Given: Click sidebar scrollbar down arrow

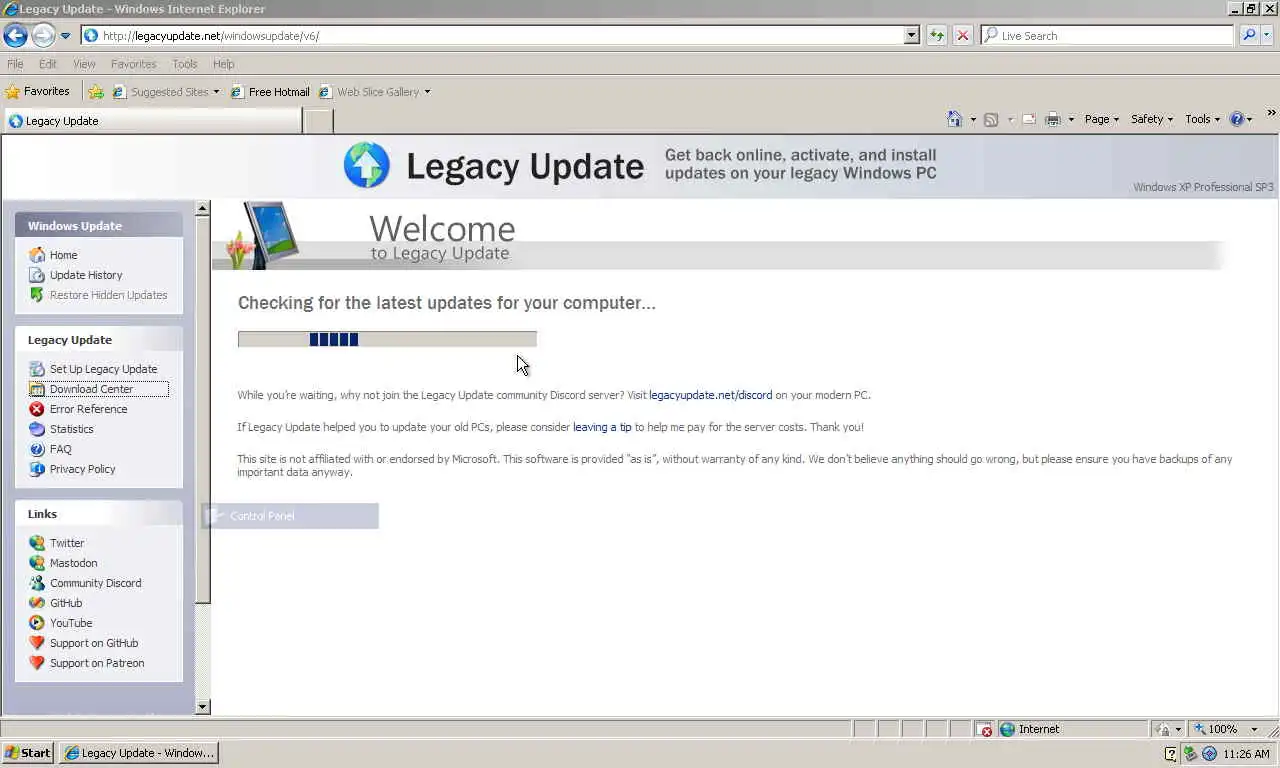Looking at the screenshot, I should (203, 707).
